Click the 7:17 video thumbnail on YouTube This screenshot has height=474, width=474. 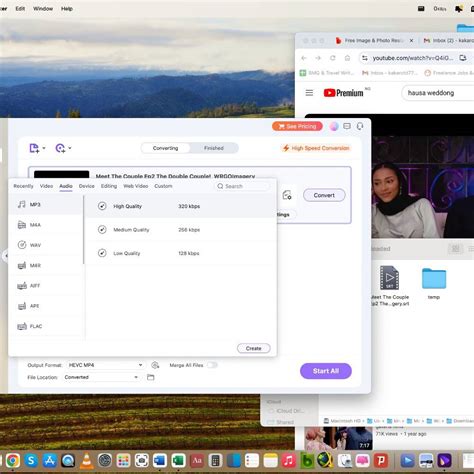click(x=339, y=438)
